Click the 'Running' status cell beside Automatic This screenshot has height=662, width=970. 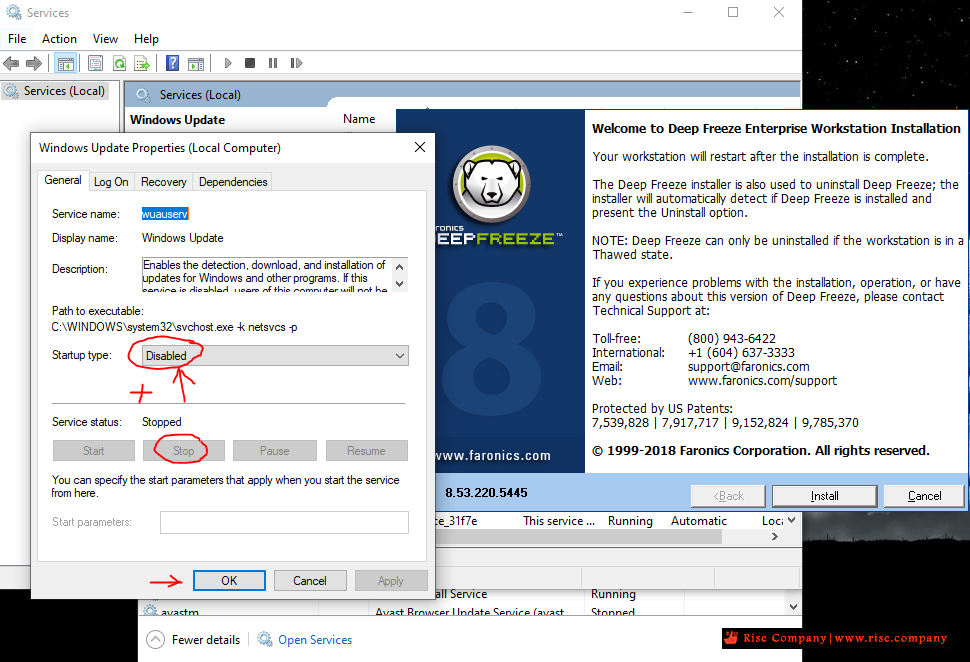[x=630, y=521]
